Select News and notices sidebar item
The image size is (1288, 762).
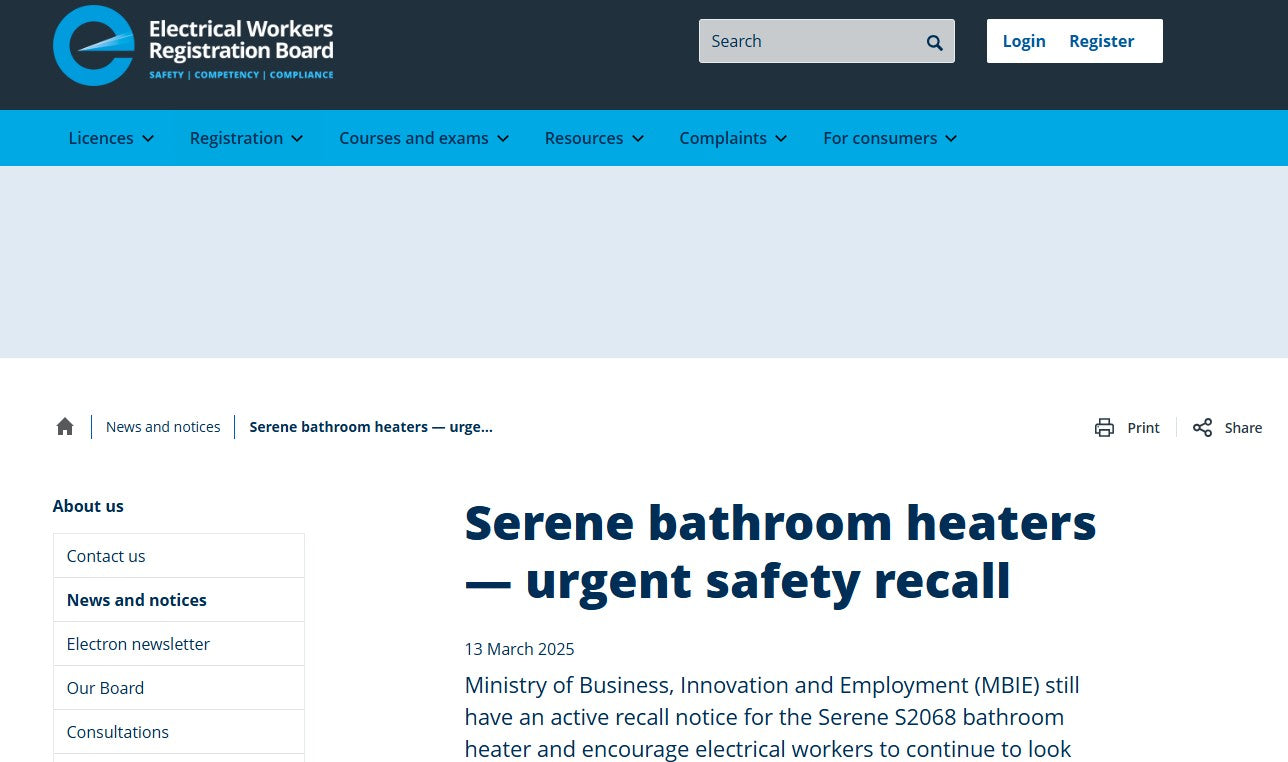click(x=179, y=600)
